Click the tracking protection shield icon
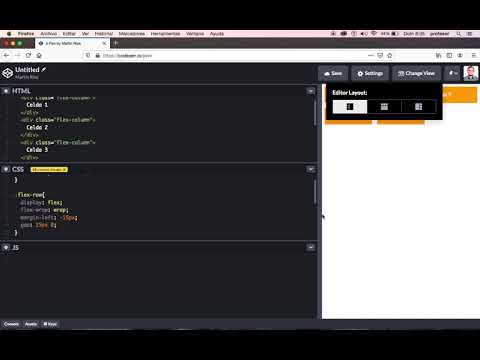Image resolution: width=480 pixels, height=360 pixels. coord(88,55)
